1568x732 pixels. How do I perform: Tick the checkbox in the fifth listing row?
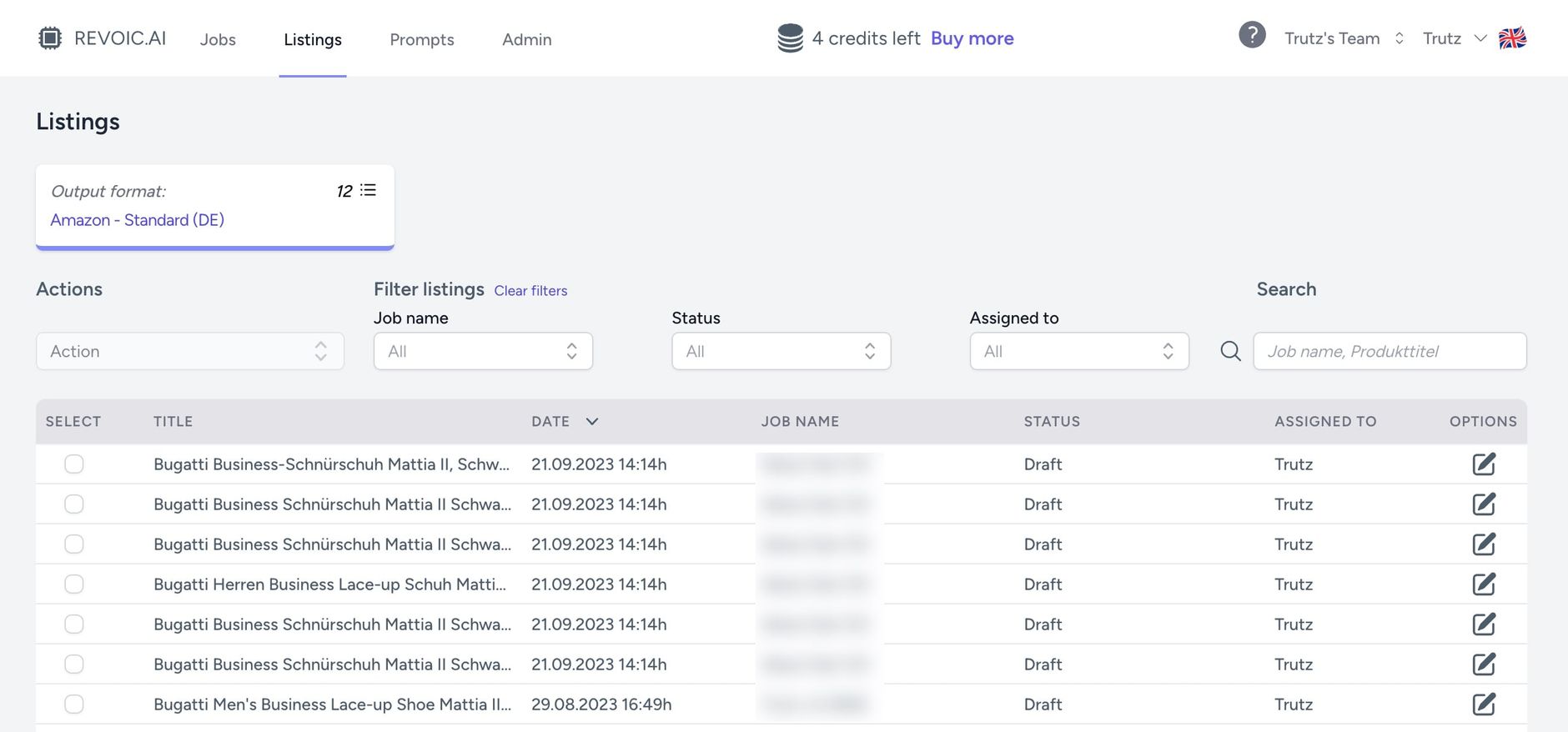coord(74,624)
